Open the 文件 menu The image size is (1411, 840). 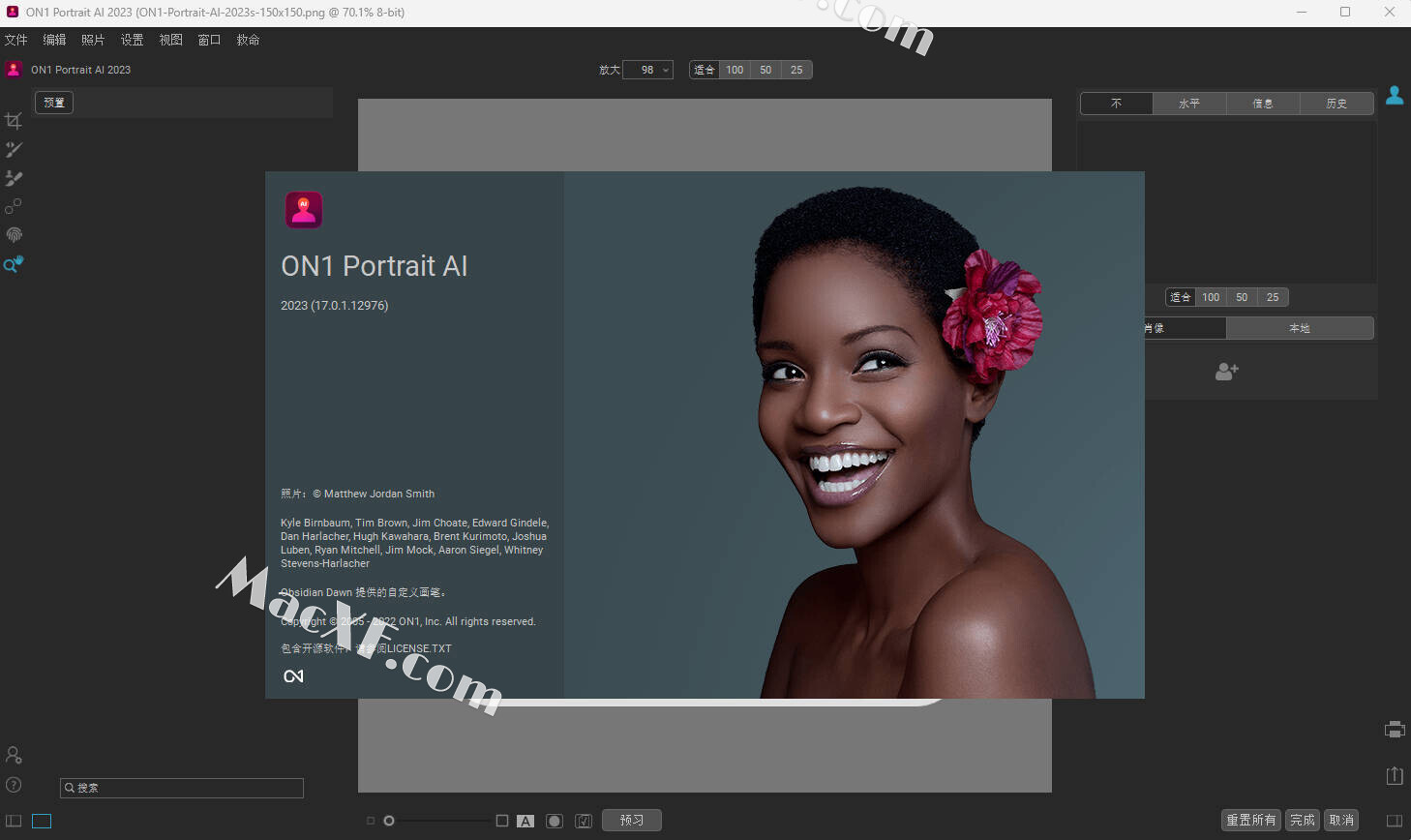16,40
